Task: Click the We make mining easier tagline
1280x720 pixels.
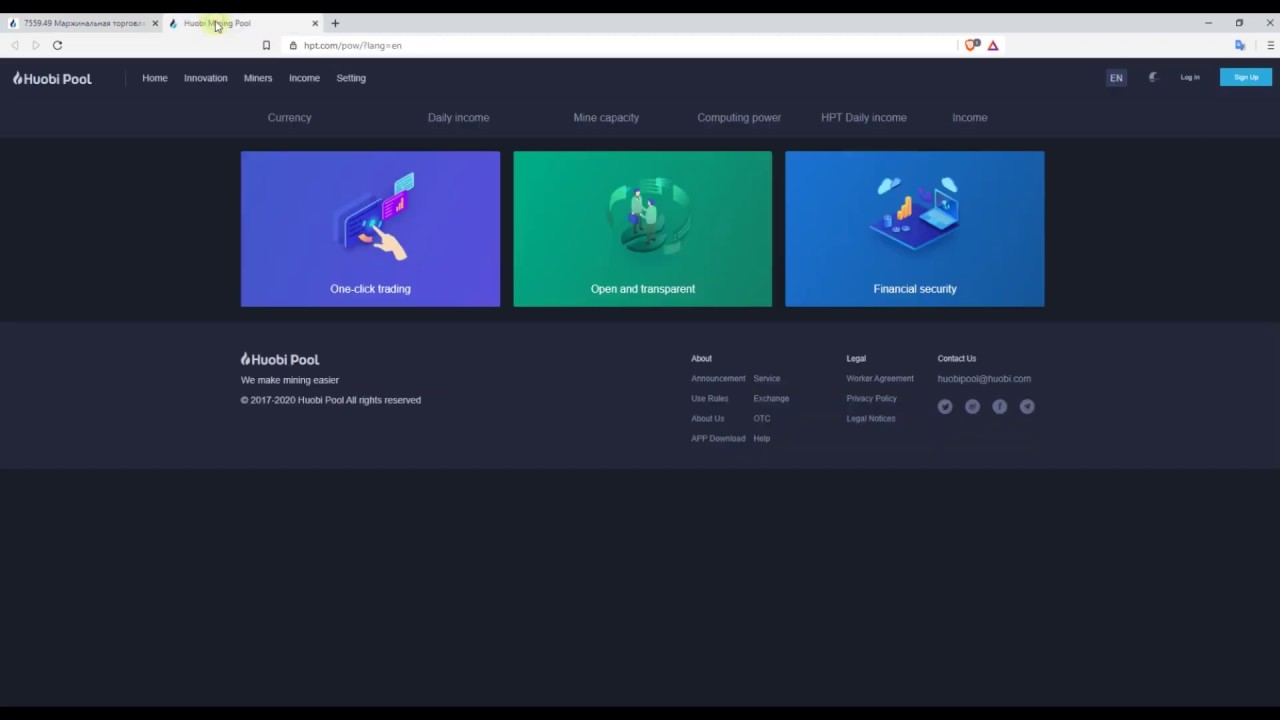Action: 290,380
